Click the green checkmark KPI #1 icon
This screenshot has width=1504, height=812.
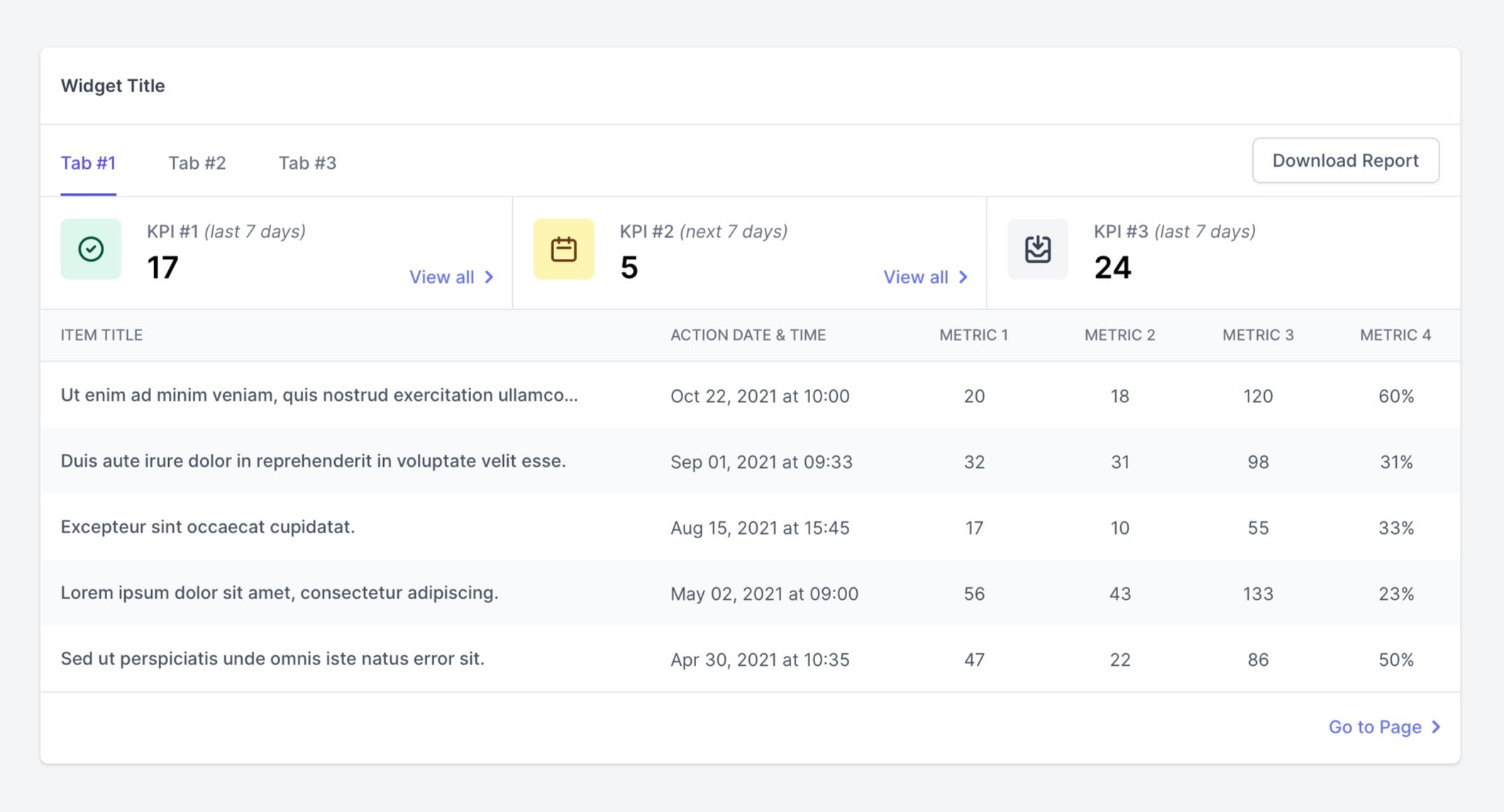pyautogui.click(x=91, y=249)
